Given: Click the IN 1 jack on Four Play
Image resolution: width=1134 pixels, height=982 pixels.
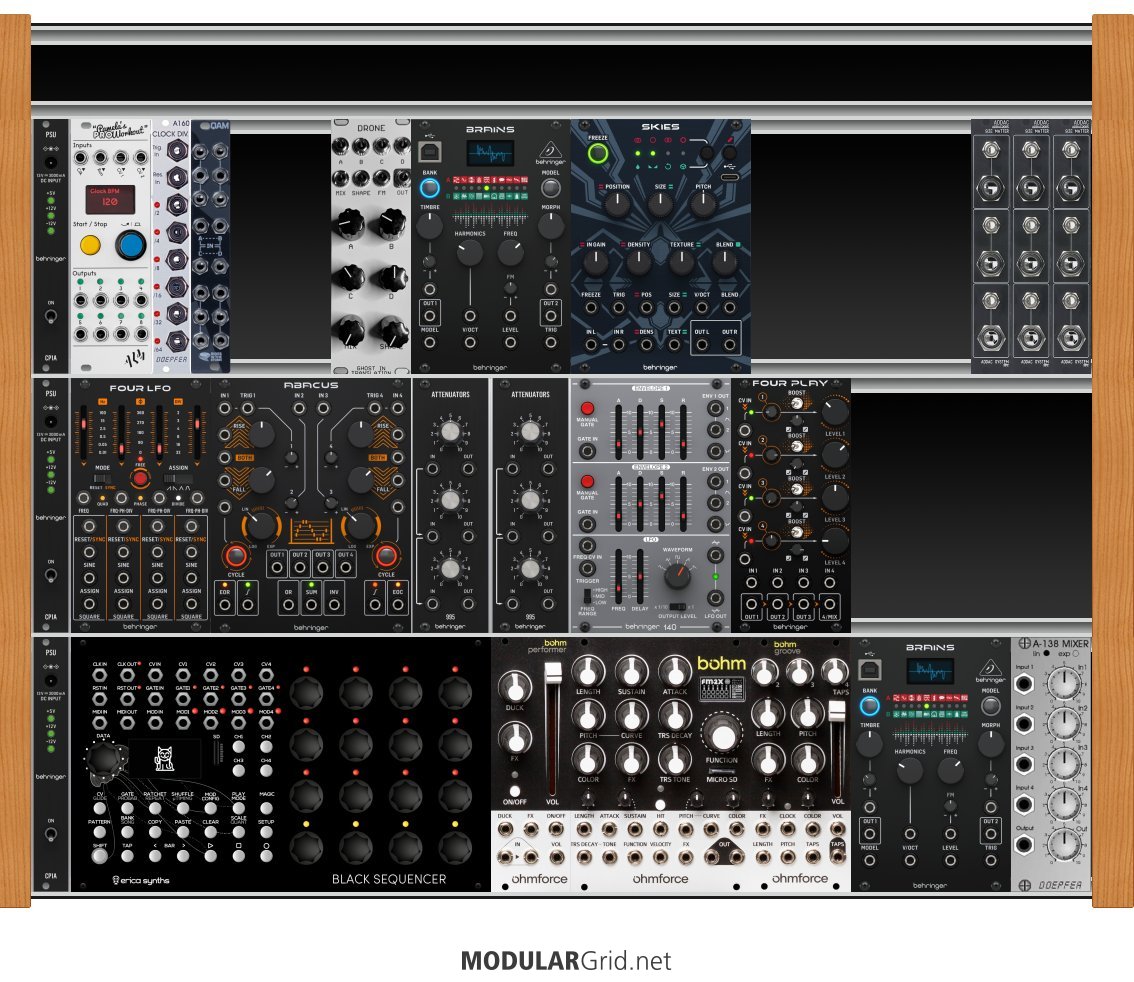Looking at the screenshot, I should click(752, 583).
